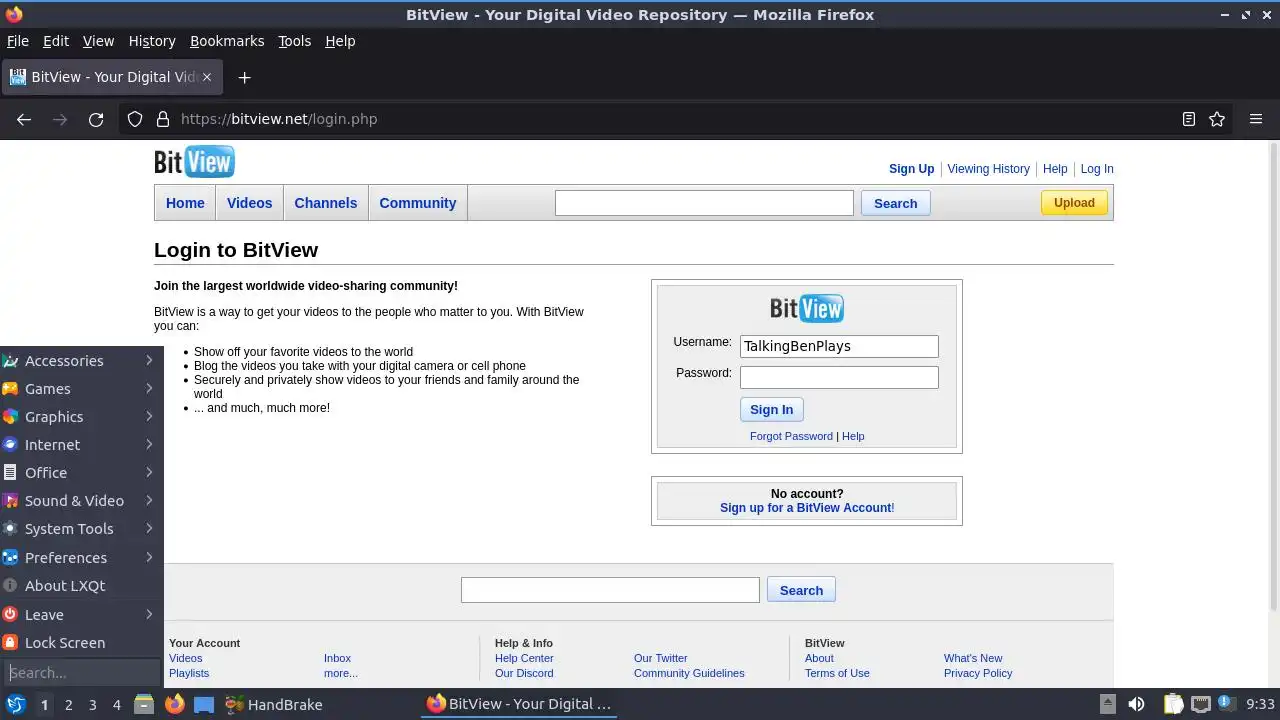Click the top Search button
The width and height of the screenshot is (1280, 720).
[x=895, y=203]
